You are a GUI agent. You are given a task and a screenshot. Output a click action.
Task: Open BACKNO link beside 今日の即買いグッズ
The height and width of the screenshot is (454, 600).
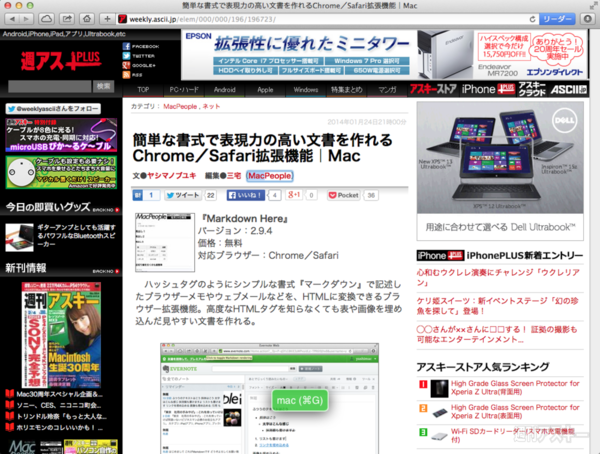pos(106,210)
